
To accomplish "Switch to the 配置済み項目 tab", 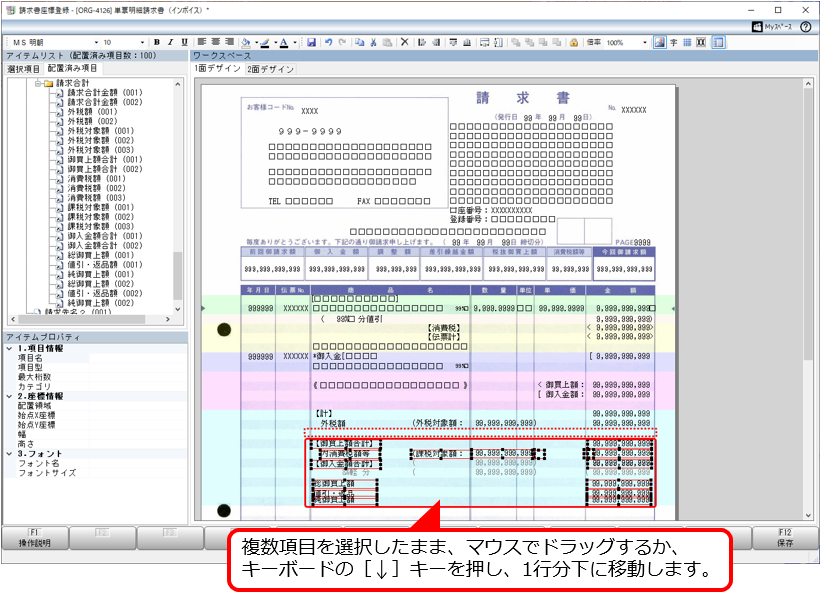I will (x=72, y=69).
